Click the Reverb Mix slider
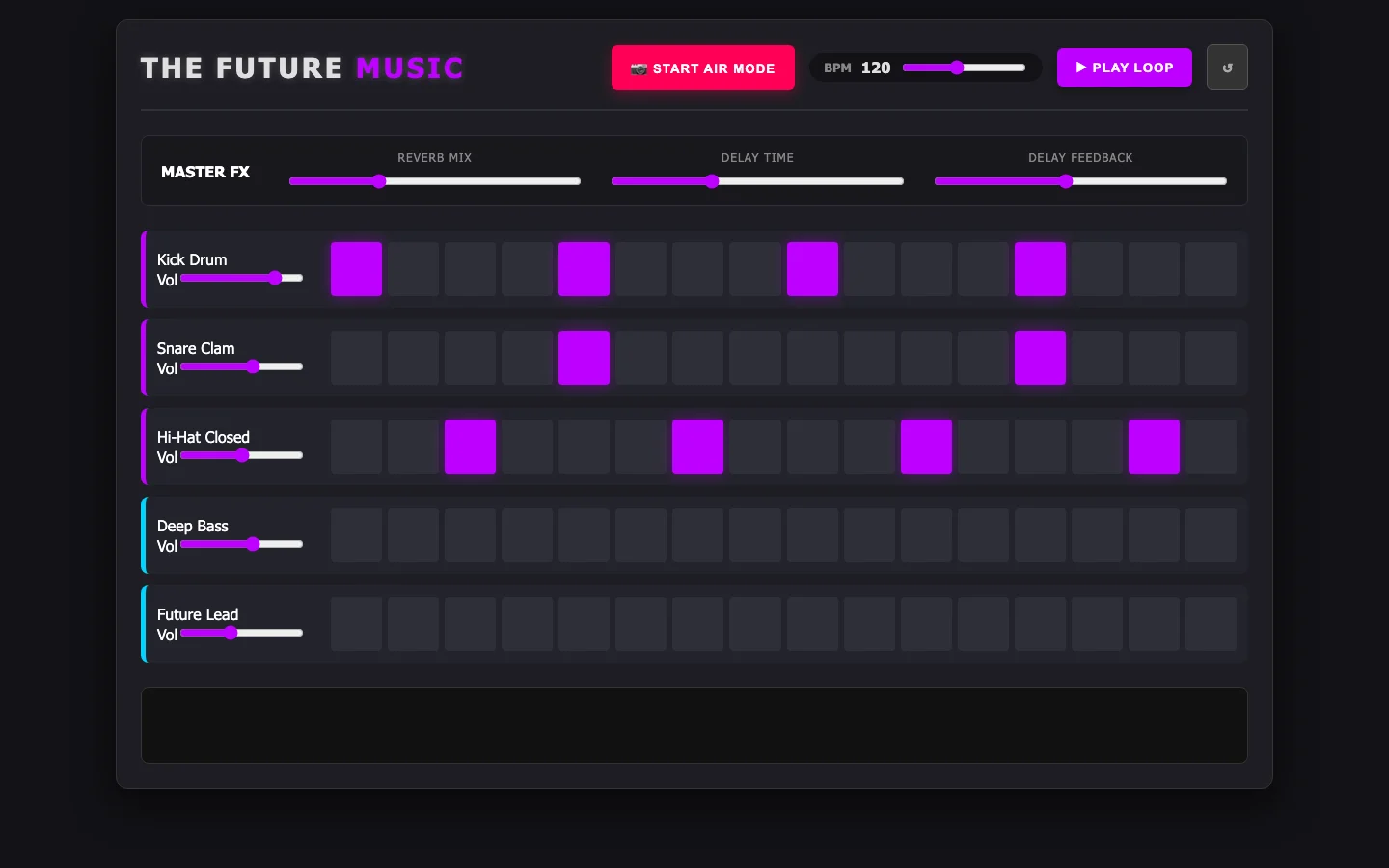Viewport: 1389px width, 868px height. tap(435, 181)
